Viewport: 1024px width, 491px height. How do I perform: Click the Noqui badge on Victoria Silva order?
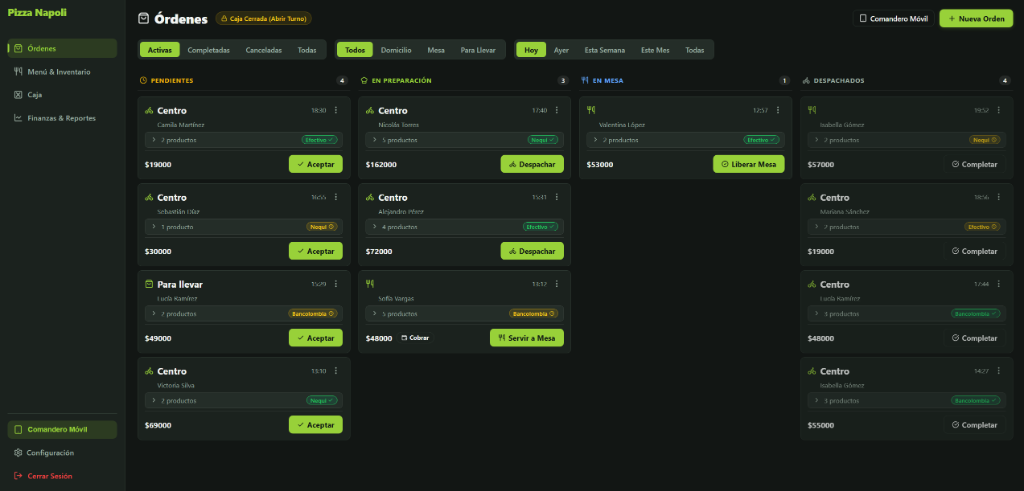pos(322,400)
